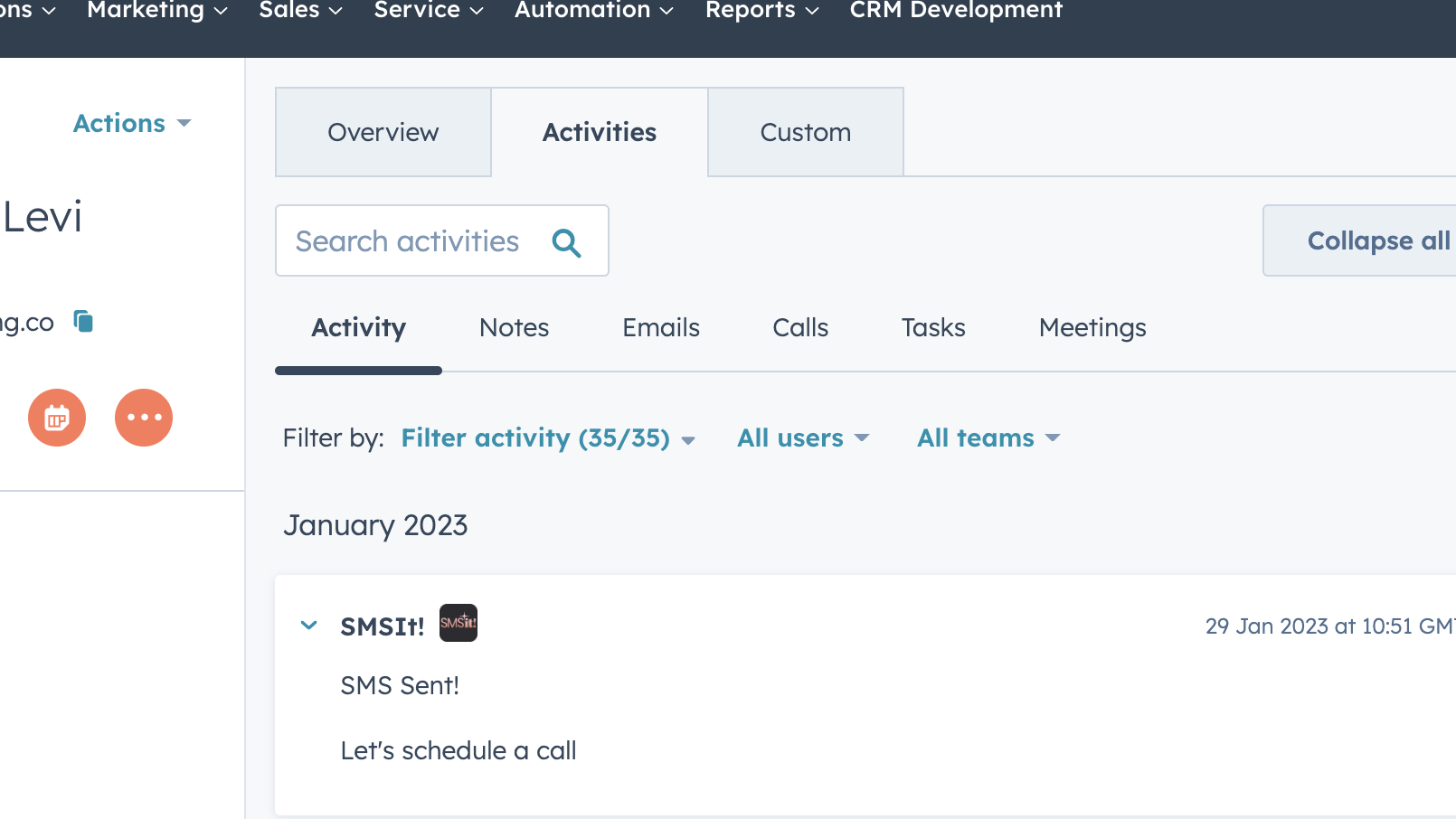Open the All users dropdown
This screenshot has height=819, width=1456.
click(801, 438)
